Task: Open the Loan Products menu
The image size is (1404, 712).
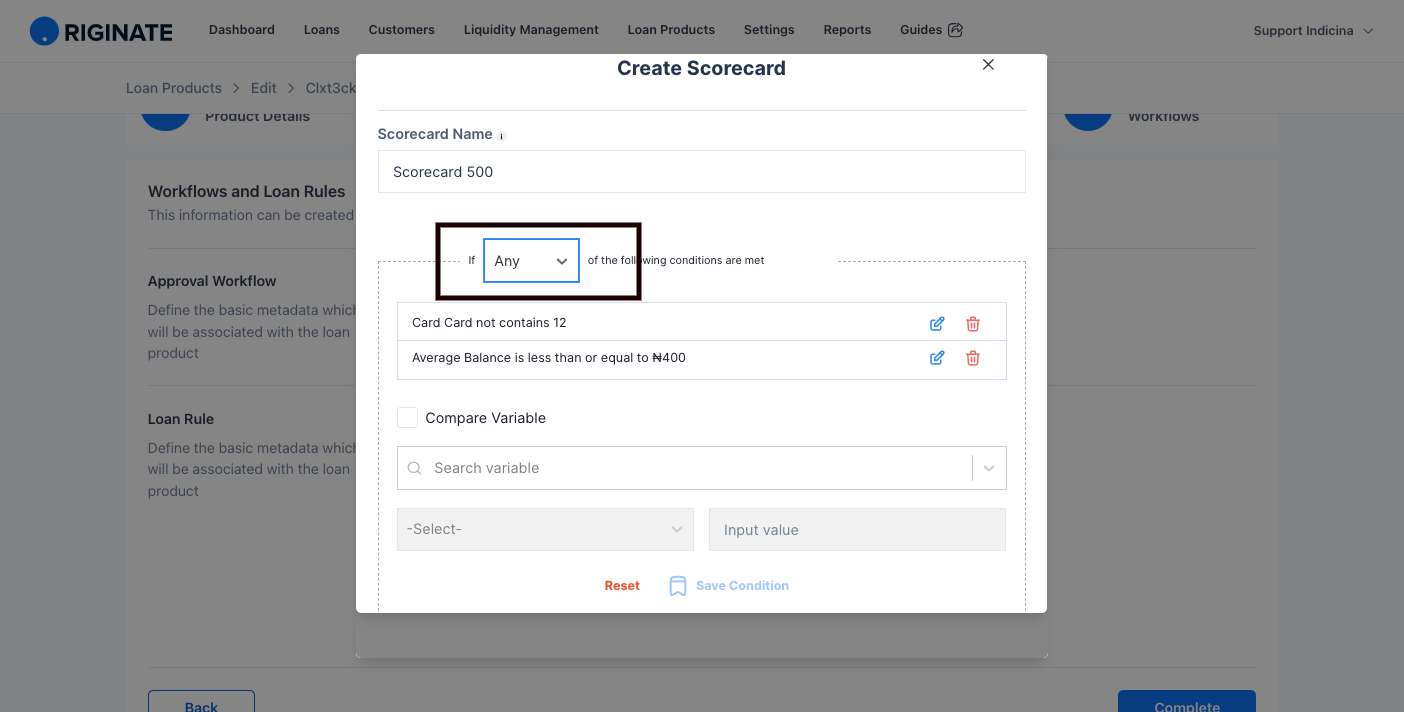Action: pos(671,30)
